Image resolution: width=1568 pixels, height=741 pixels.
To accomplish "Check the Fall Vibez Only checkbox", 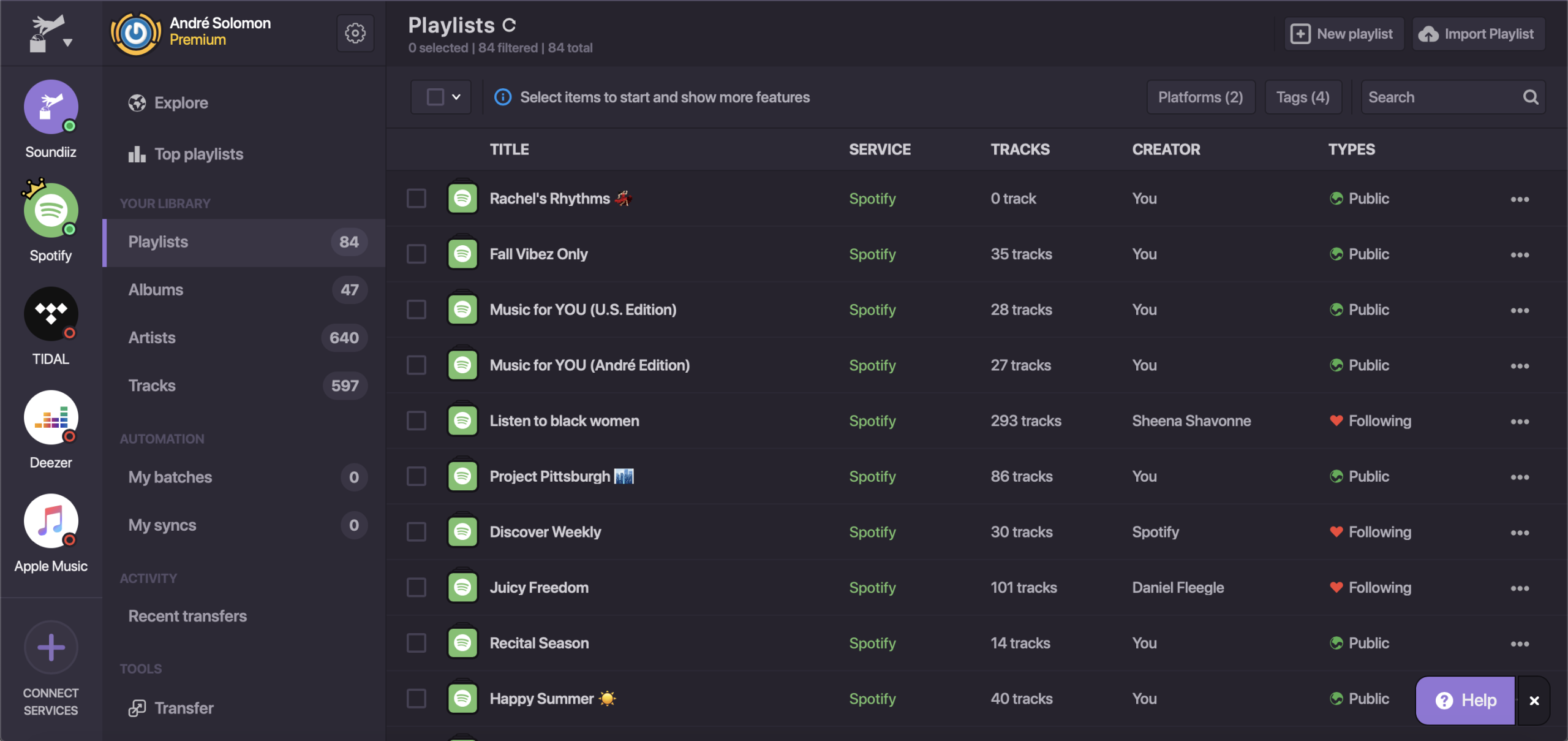I will [x=417, y=254].
